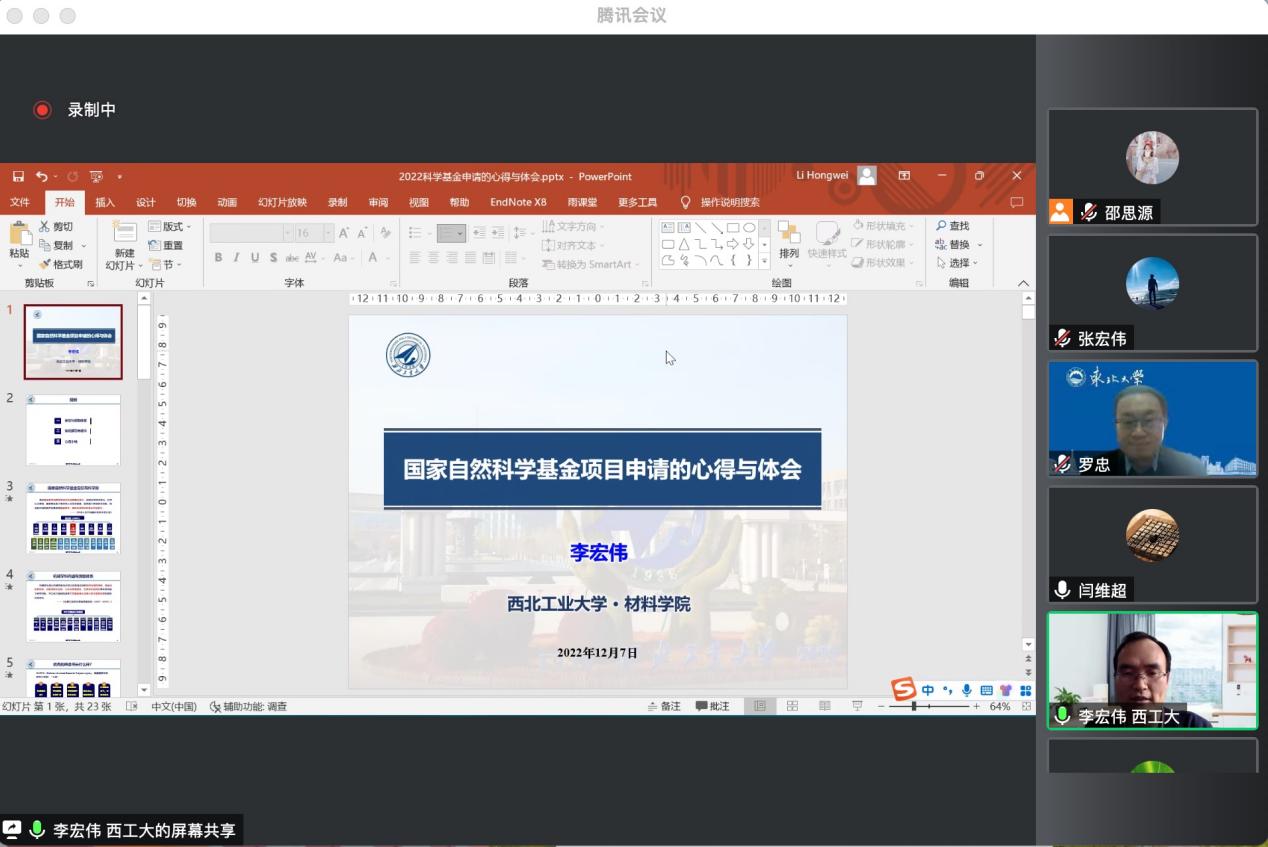This screenshot has height=847, width=1268.
Task: Expand the Layout (版式) dropdown
Action: click(x=171, y=227)
